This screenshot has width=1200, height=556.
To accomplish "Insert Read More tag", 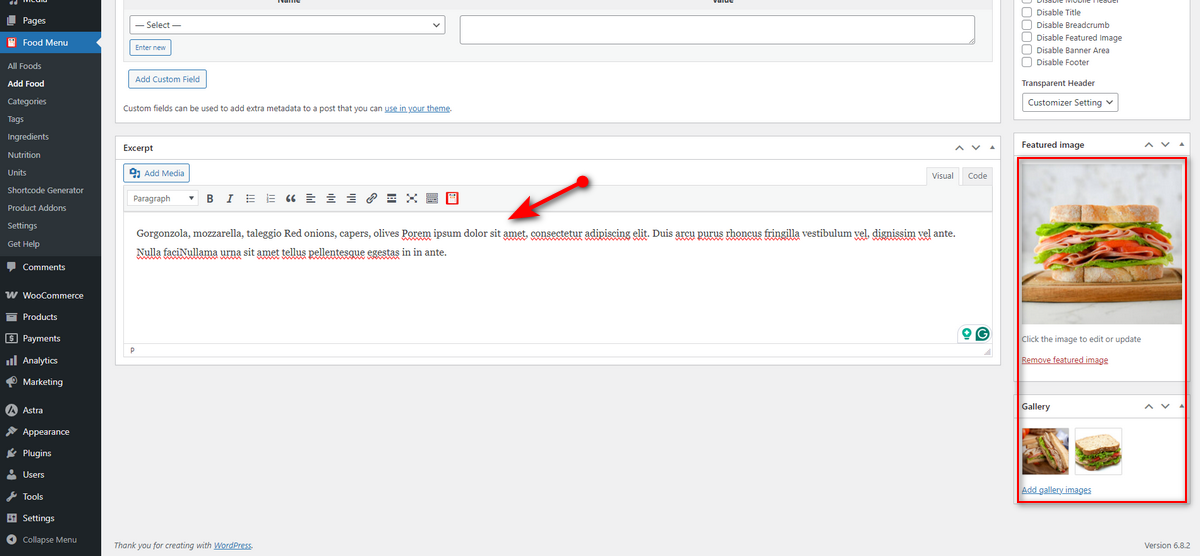I will pos(392,199).
